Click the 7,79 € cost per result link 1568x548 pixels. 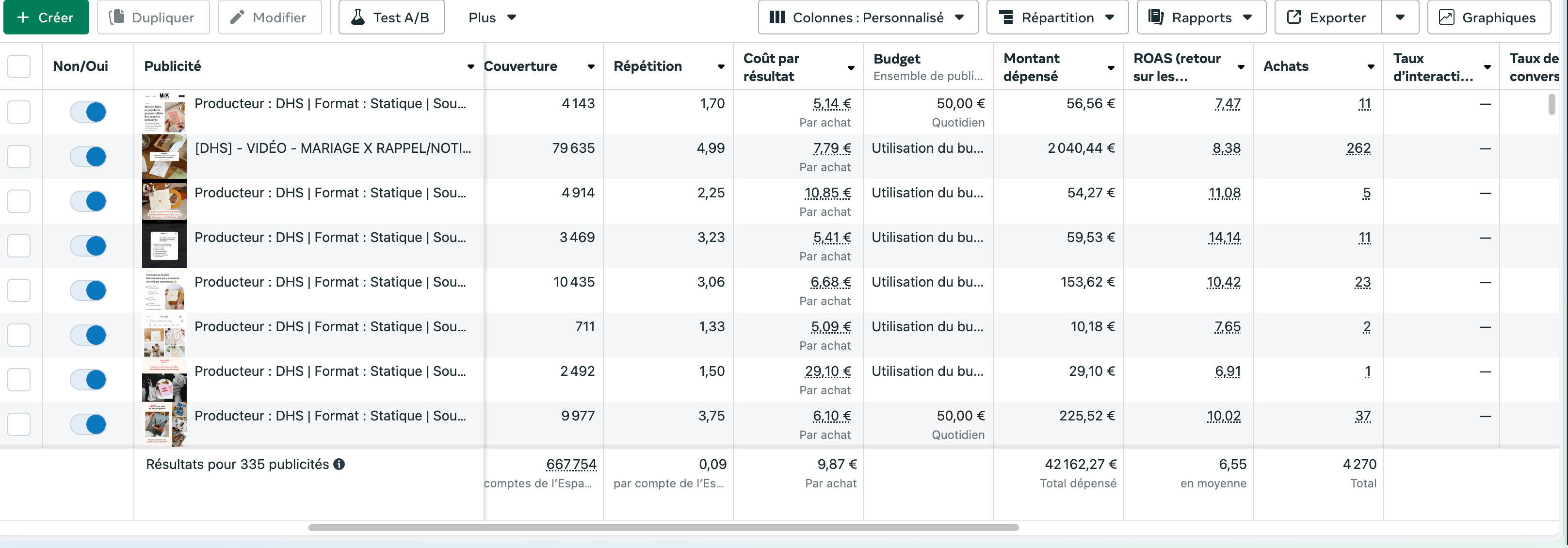coord(831,148)
